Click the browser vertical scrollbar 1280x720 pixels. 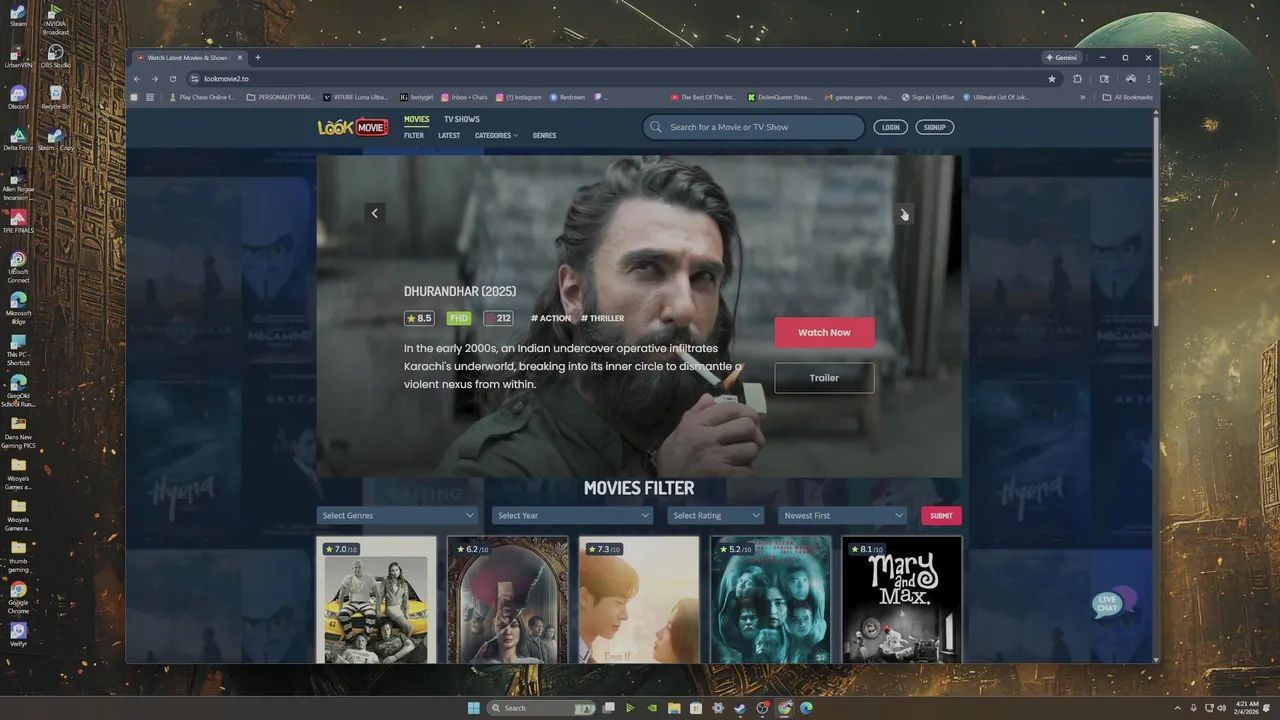[1156, 220]
